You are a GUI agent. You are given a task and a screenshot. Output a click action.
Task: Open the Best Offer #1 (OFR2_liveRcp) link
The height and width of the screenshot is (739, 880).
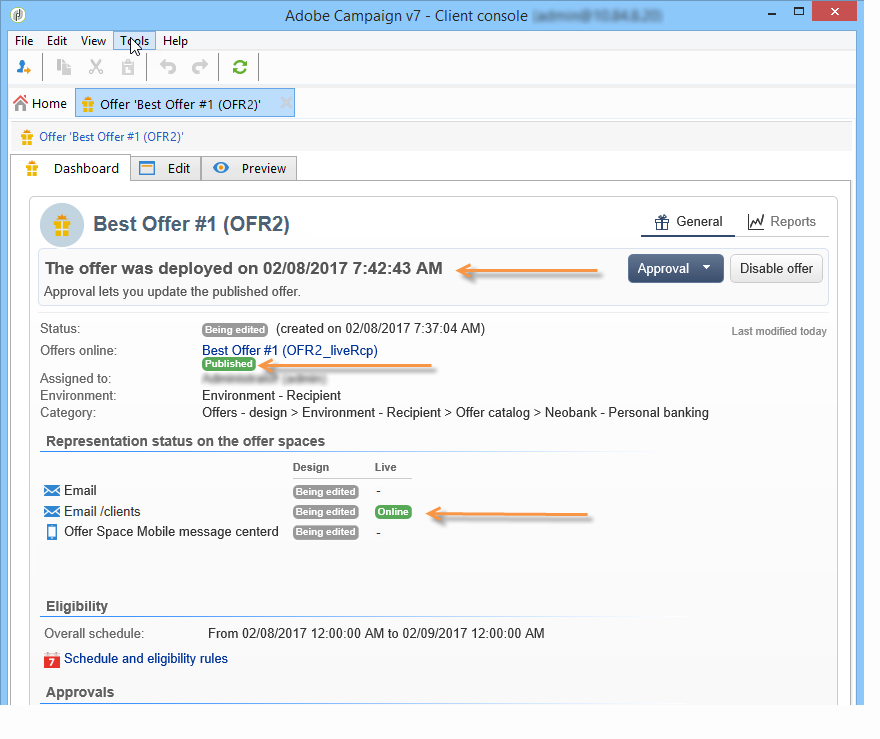[290, 351]
